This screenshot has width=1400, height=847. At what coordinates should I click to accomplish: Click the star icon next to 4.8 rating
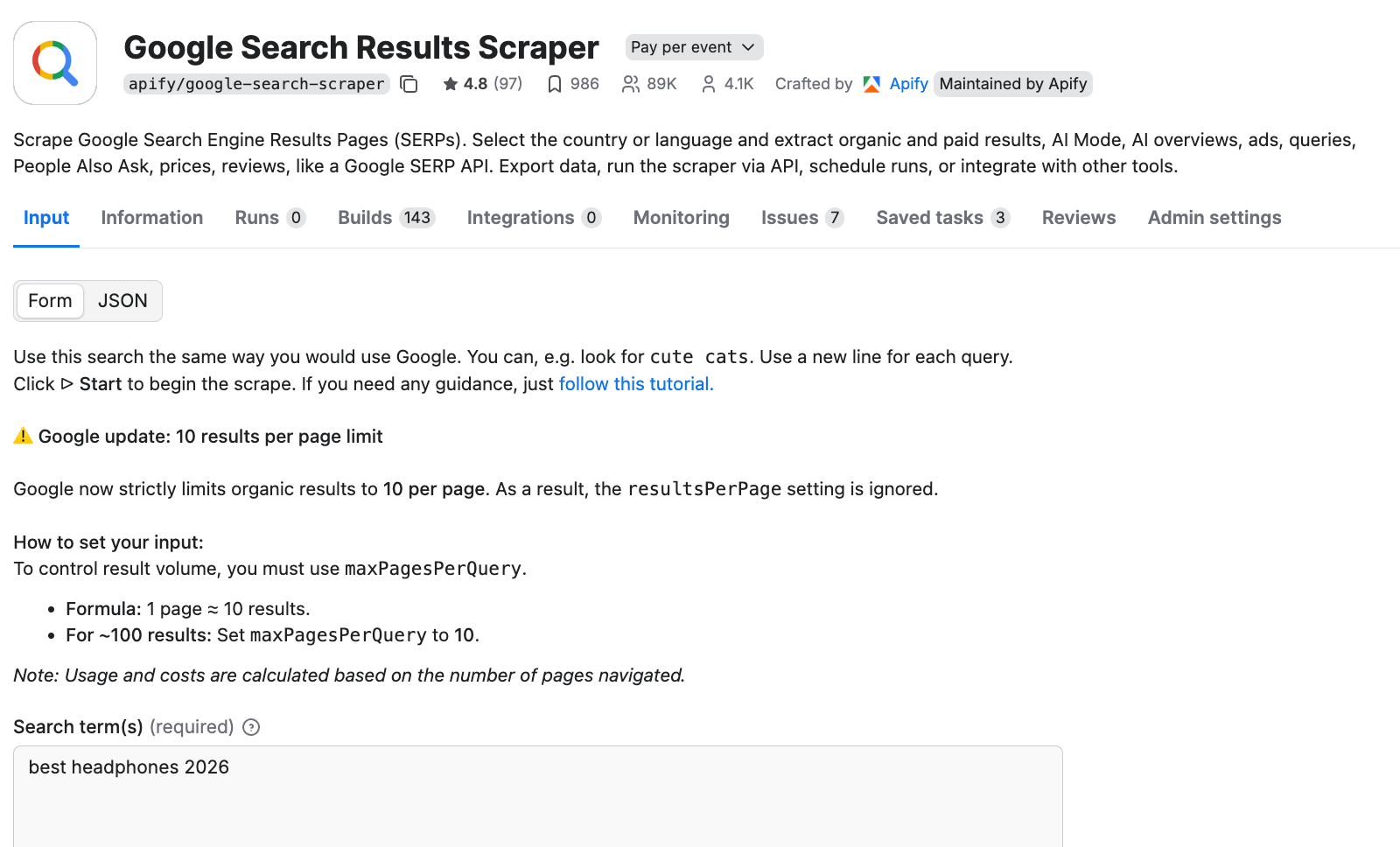[451, 83]
